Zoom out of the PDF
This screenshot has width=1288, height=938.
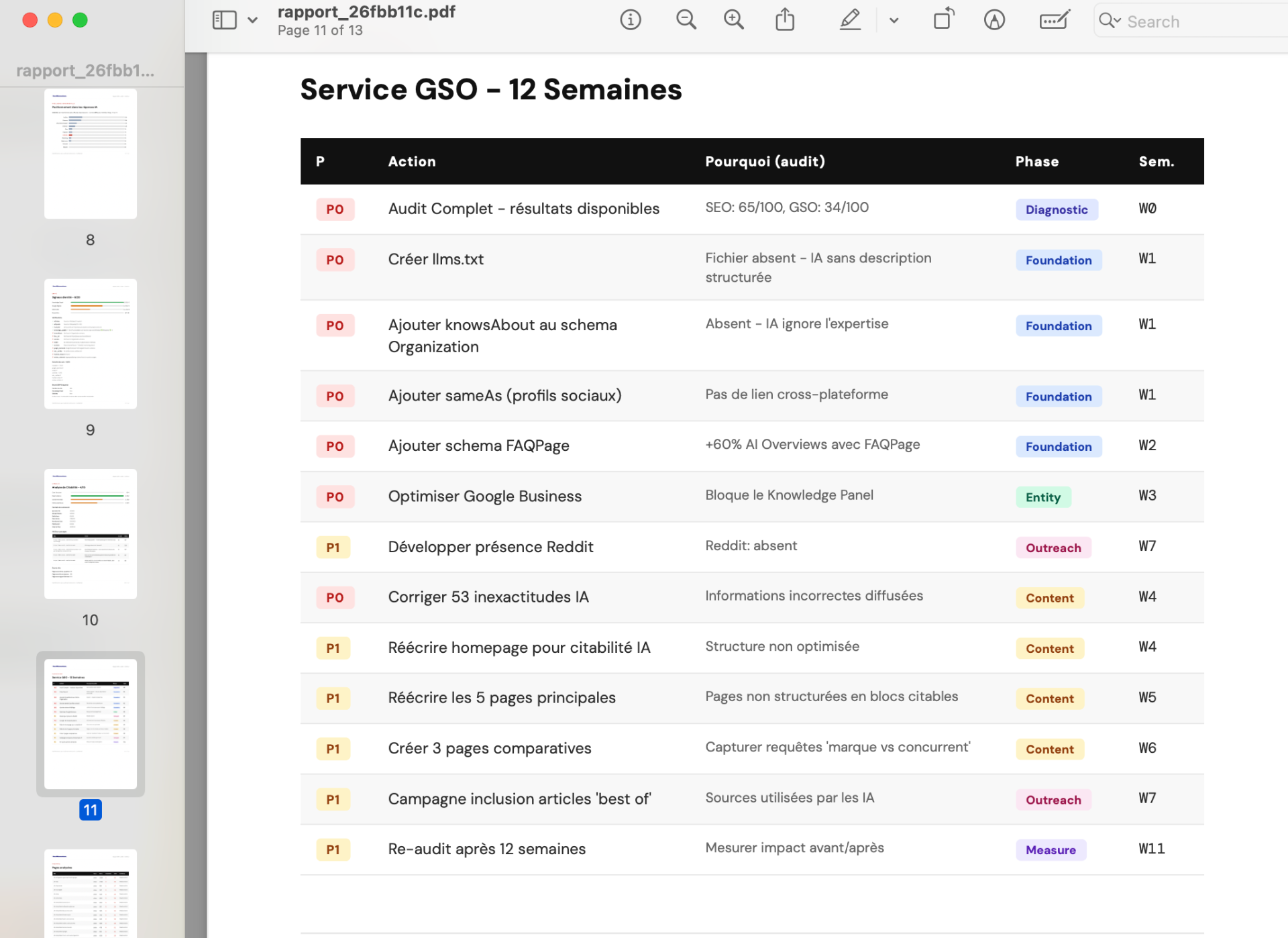(x=686, y=20)
